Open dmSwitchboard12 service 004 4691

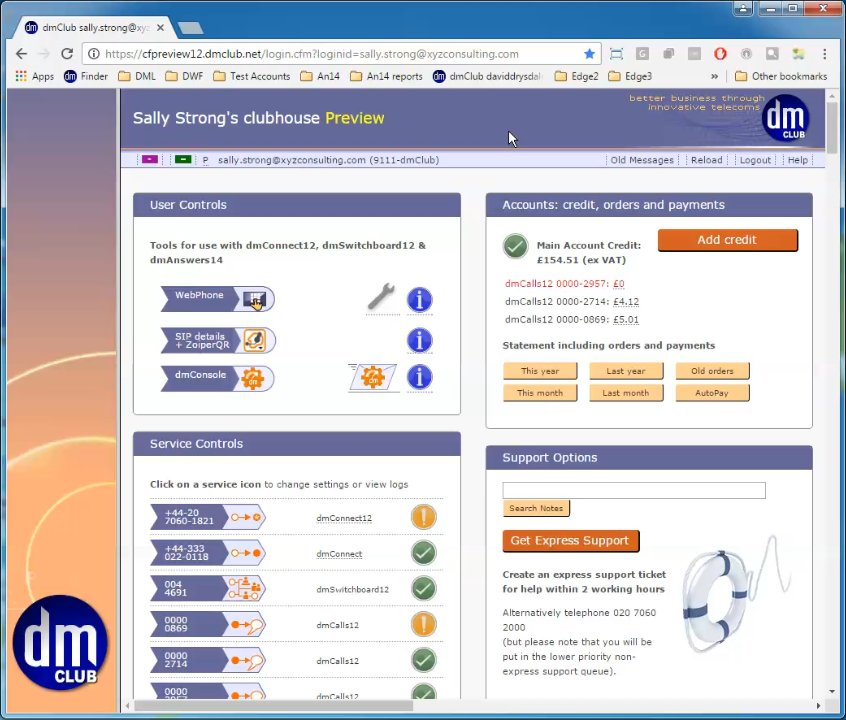click(x=208, y=588)
